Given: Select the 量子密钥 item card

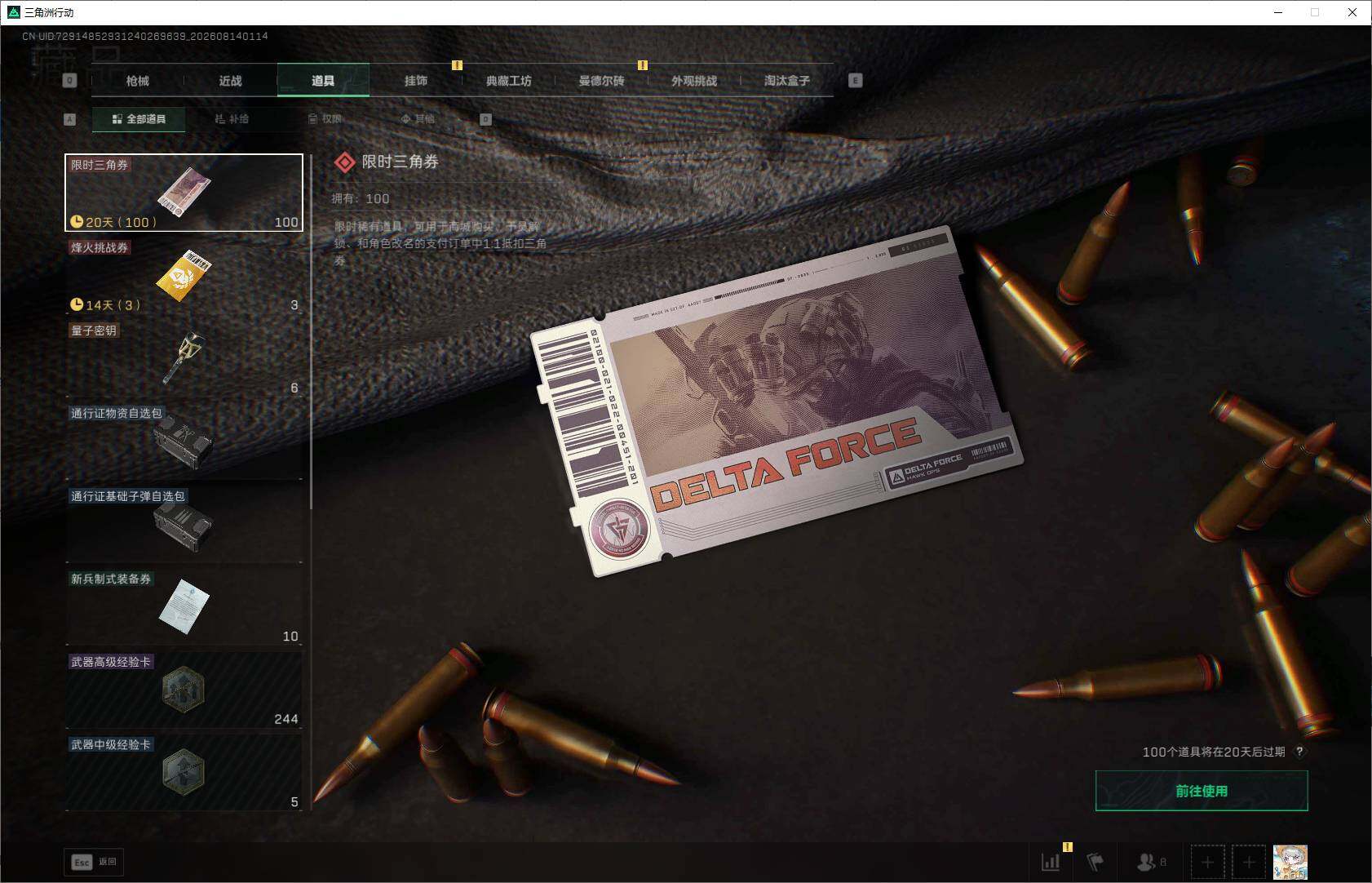Looking at the screenshot, I should pos(184,358).
